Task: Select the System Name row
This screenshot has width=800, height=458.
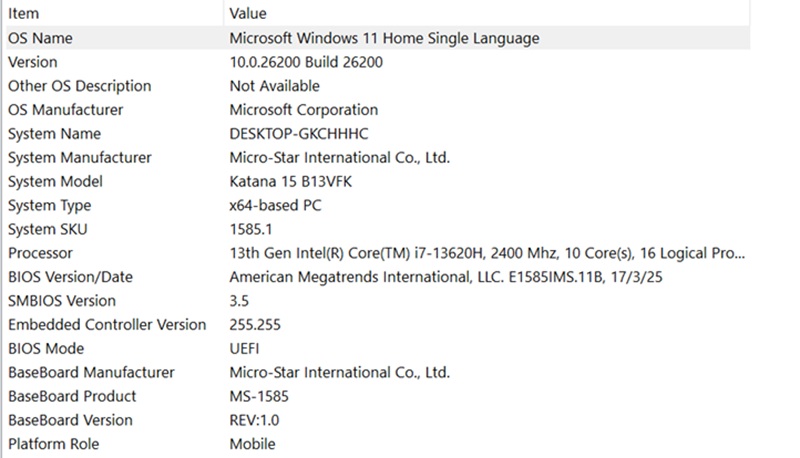Action: (x=378, y=134)
